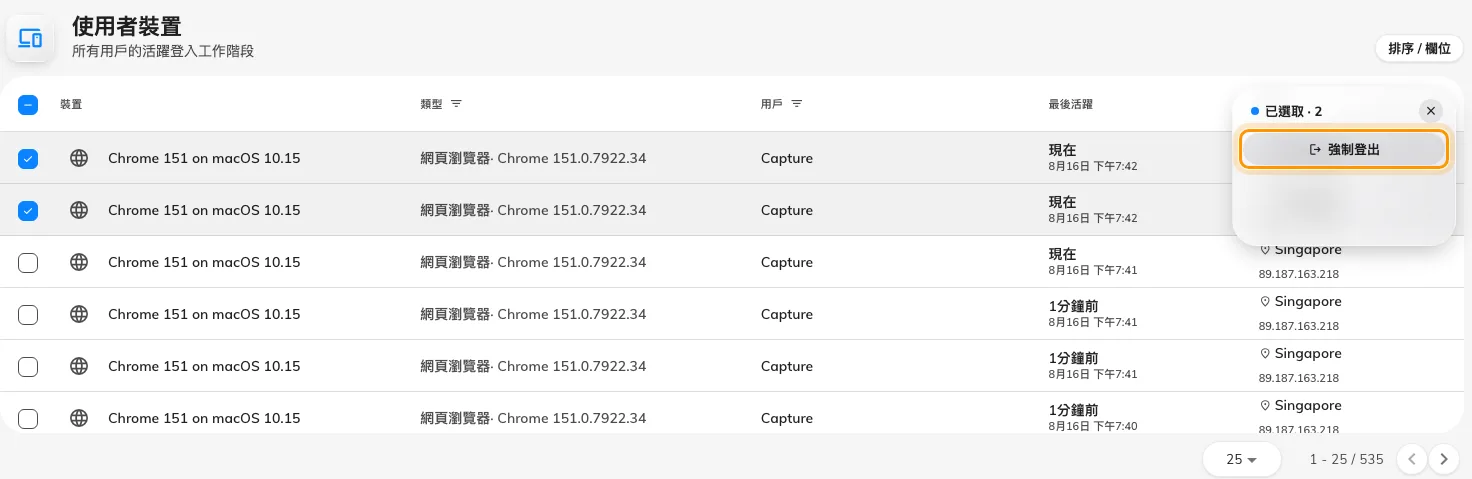Toggle the select-all header checkbox
The width and height of the screenshot is (1472, 479).
coord(28,104)
